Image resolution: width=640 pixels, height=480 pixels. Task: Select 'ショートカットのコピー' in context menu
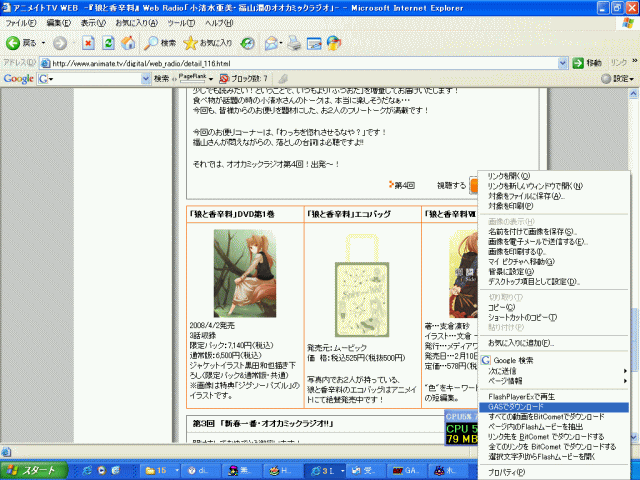coord(553,318)
